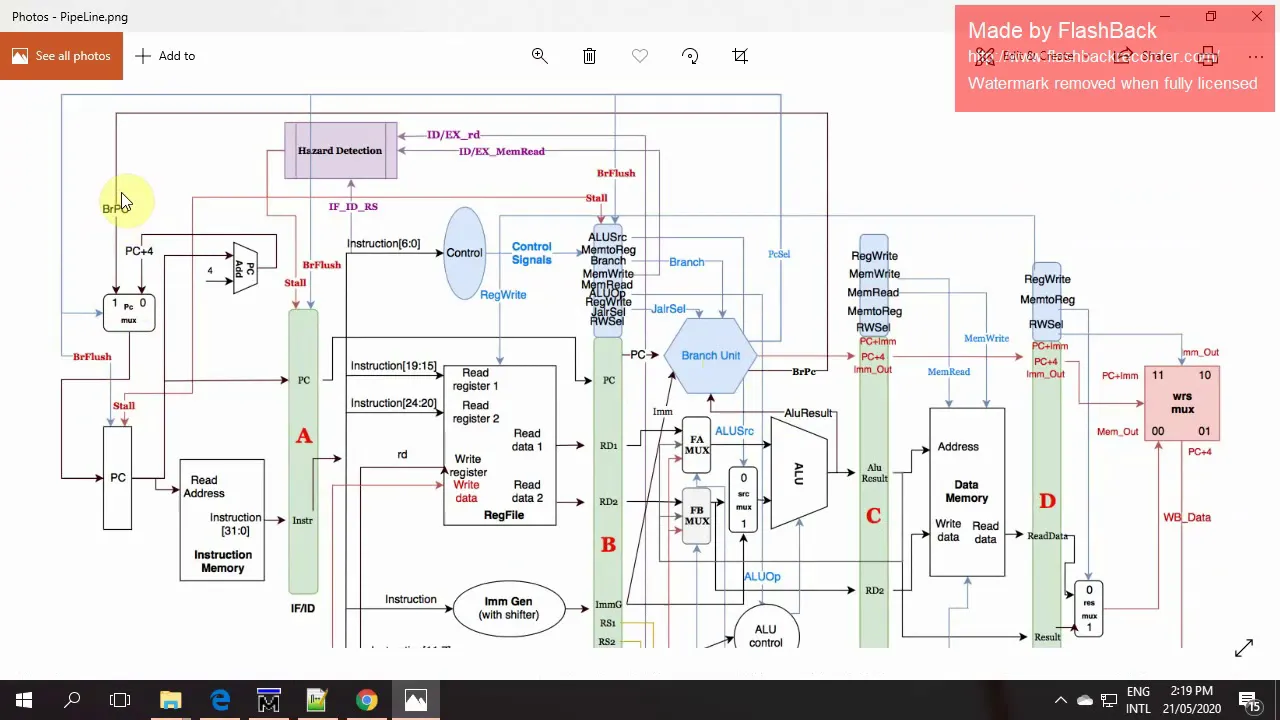This screenshot has width=1280, height=720.
Task: Rotate the image using the rotate icon
Action: coord(690,56)
